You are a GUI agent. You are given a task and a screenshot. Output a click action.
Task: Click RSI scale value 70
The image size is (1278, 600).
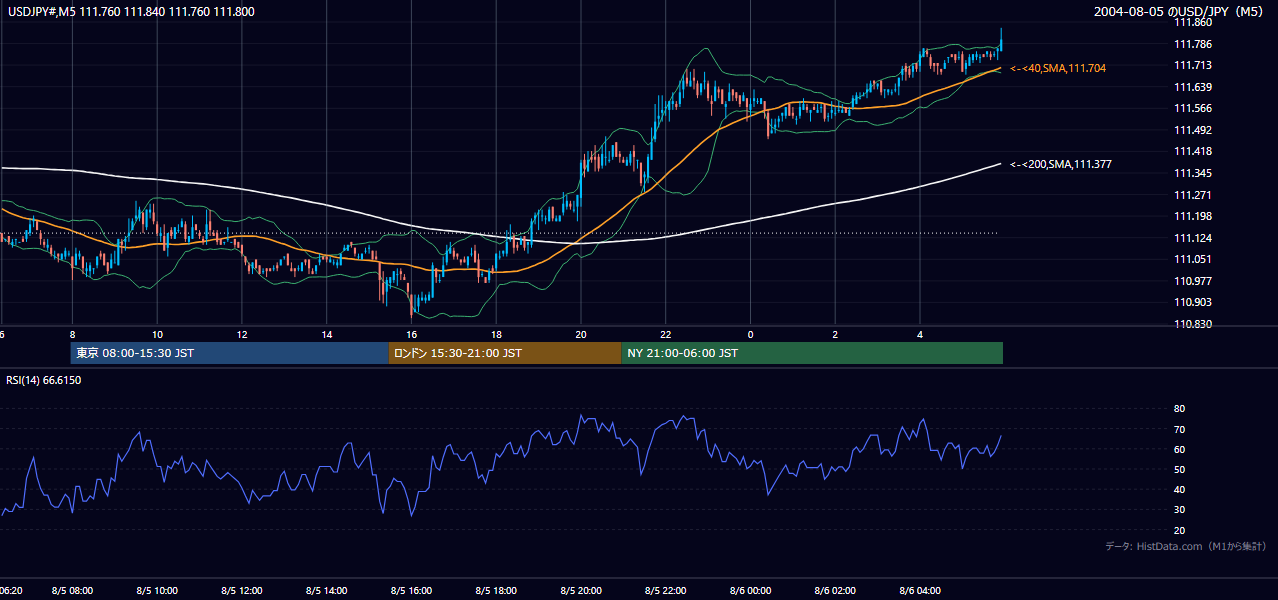1179,429
